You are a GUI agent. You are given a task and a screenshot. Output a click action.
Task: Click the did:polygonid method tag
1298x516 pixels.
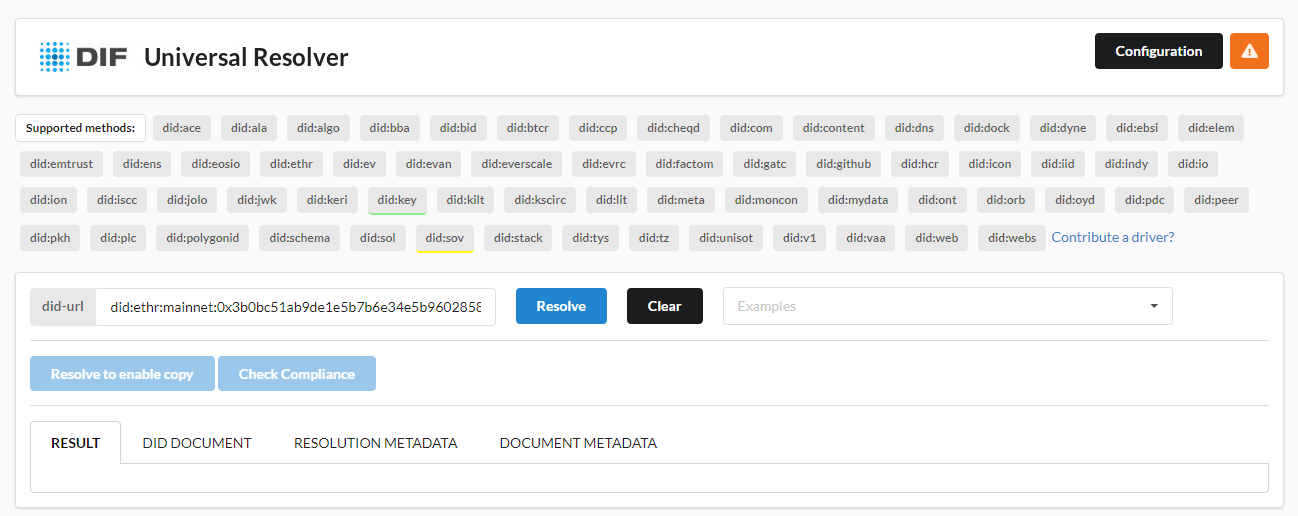(203, 238)
